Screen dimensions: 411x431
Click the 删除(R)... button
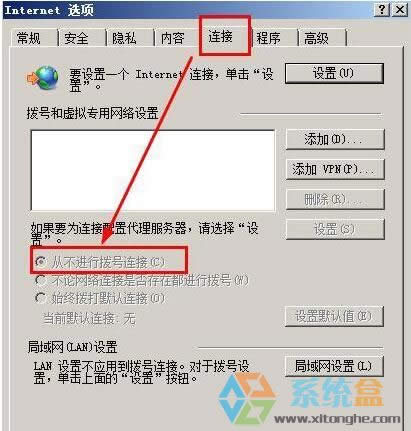click(x=335, y=199)
